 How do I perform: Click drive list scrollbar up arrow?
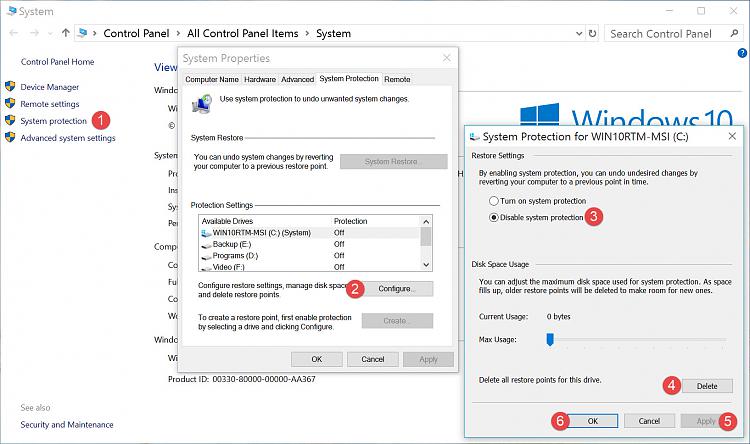426,222
